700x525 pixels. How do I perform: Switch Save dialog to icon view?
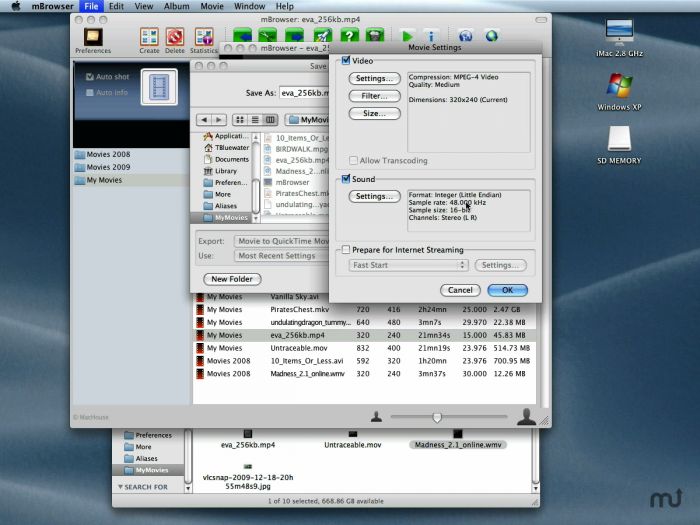point(240,120)
